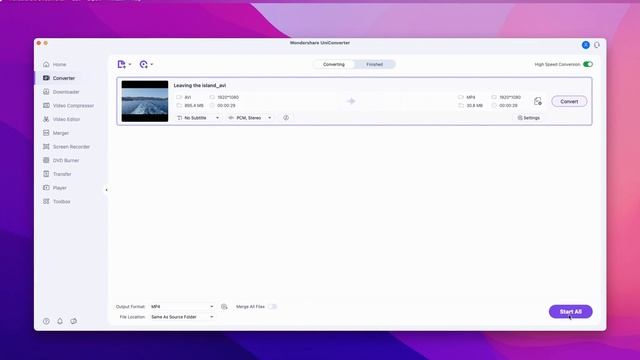Open notifications bell at sidebar bottom
Image resolution: width=640 pixels, height=360 pixels.
click(60, 321)
